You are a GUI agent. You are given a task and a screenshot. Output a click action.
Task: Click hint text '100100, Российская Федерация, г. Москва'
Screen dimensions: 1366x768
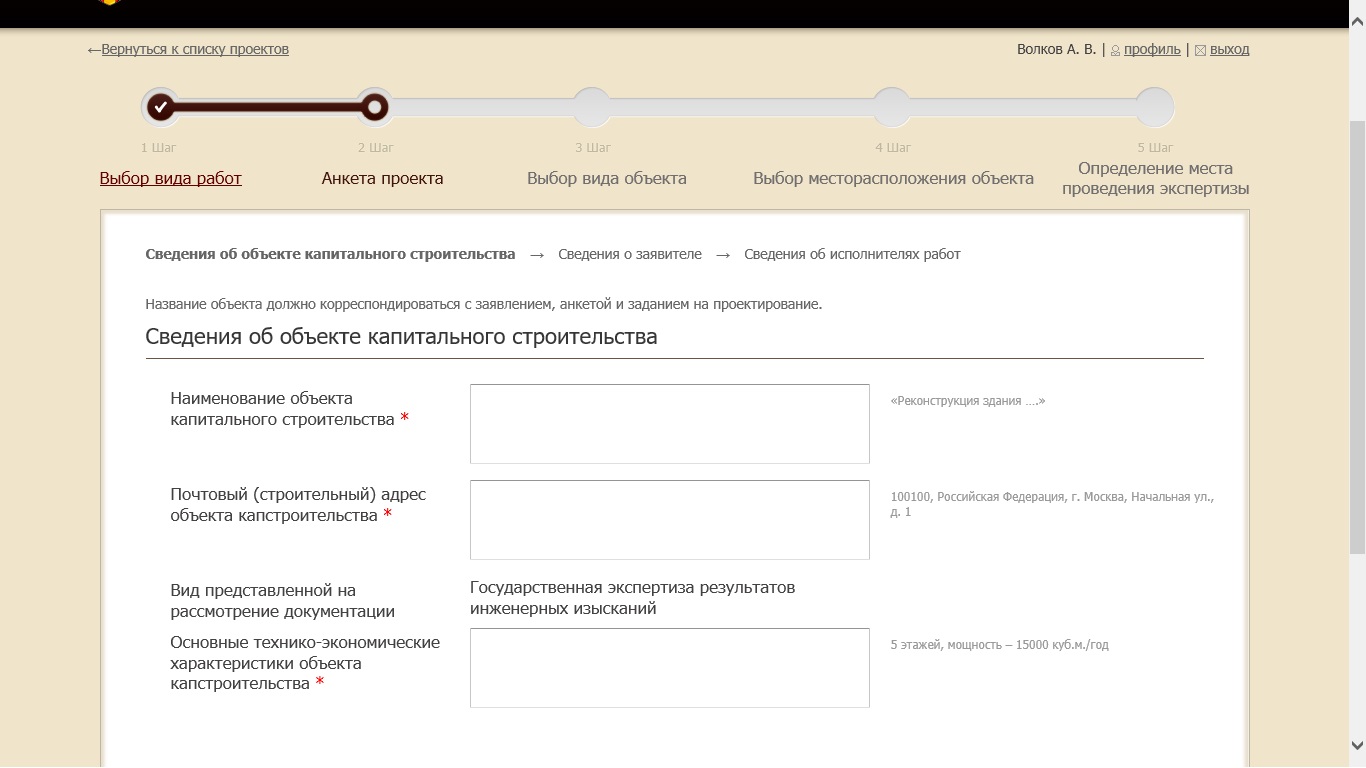pyautogui.click(x=1052, y=504)
